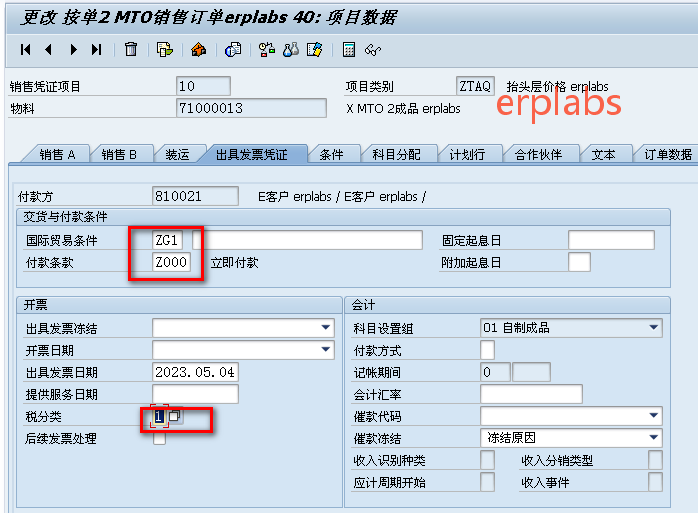Image resolution: width=698 pixels, height=513 pixels.
Task: Jump to the first item using toolbar arrow
Action: (x=25, y=49)
